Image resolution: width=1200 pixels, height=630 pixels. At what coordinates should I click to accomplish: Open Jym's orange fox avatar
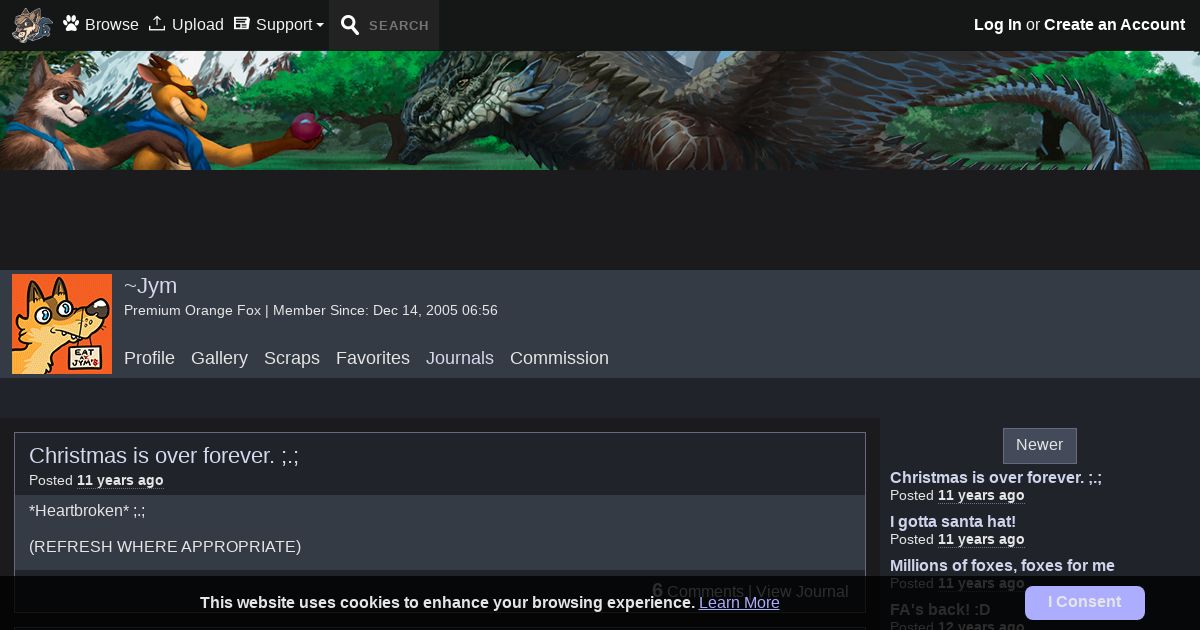point(62,324)
